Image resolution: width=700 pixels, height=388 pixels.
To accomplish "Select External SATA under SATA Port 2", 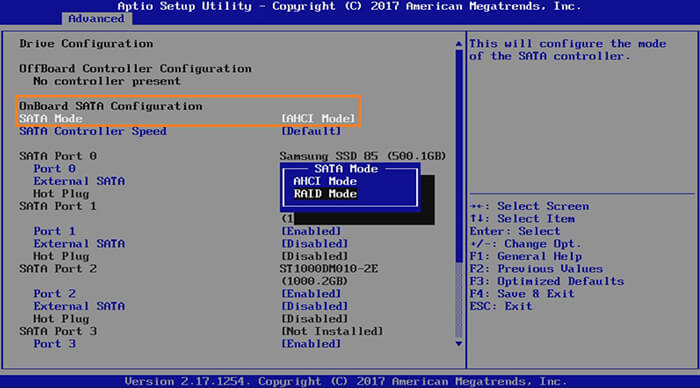I will (79, 306).
